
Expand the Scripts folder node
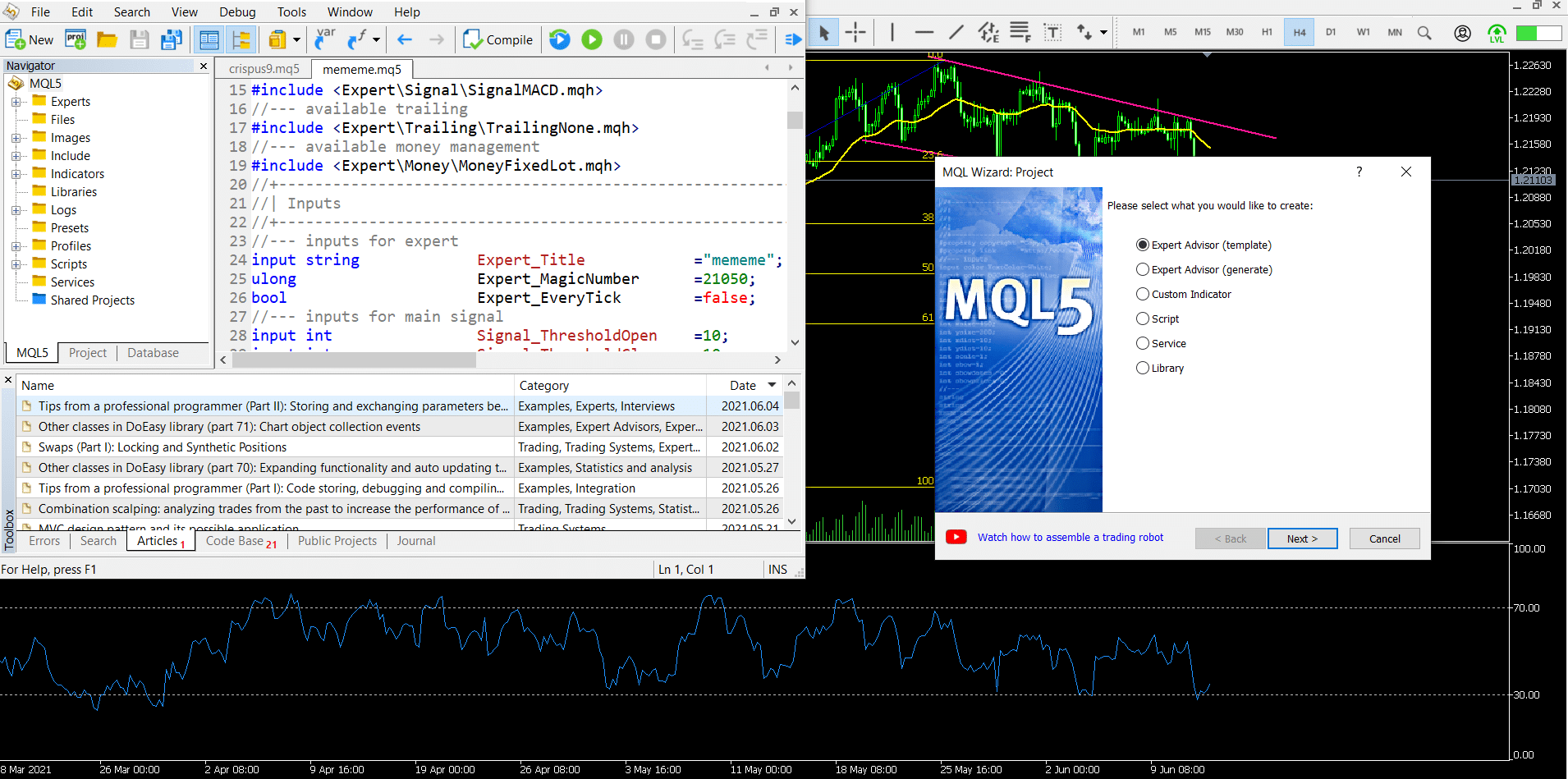[x=16, y=264]
